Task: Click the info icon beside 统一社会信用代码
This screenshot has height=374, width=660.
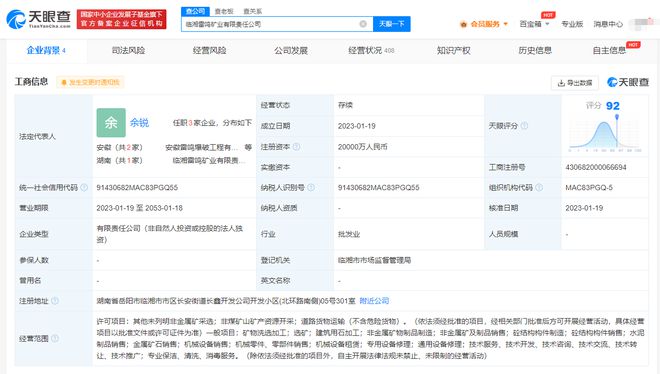Action: coord(84,187)
